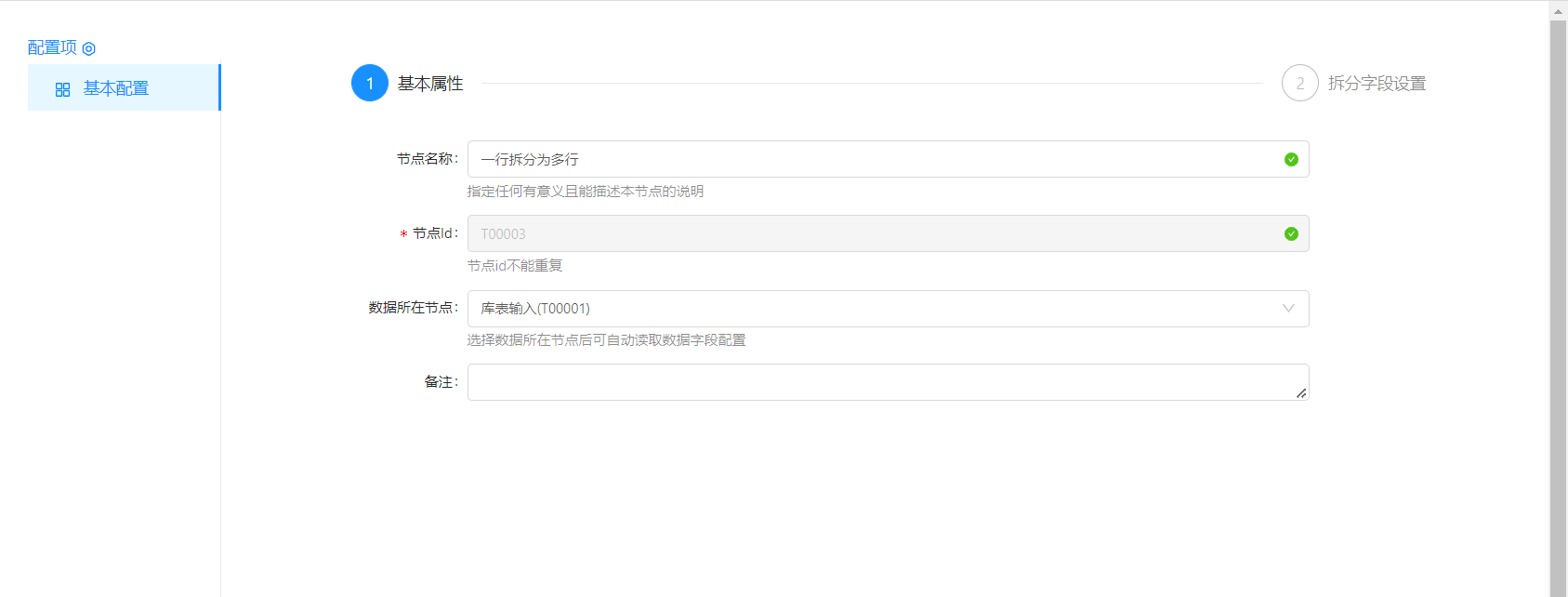Image resolution: width=1568 pixels, height=597 pixels.
Task: Click the 配置项 header text
Action: click(52, 47)
